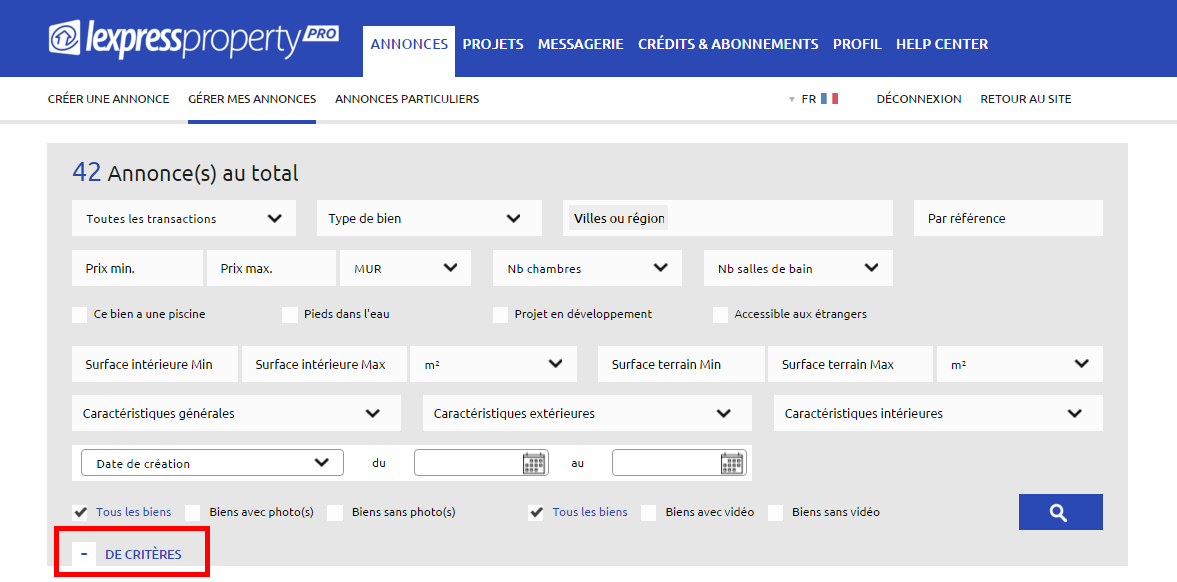This screenshot has width=1177, height=582.
Task: Open calendar picker for the 'au' date
Action: 732,463
